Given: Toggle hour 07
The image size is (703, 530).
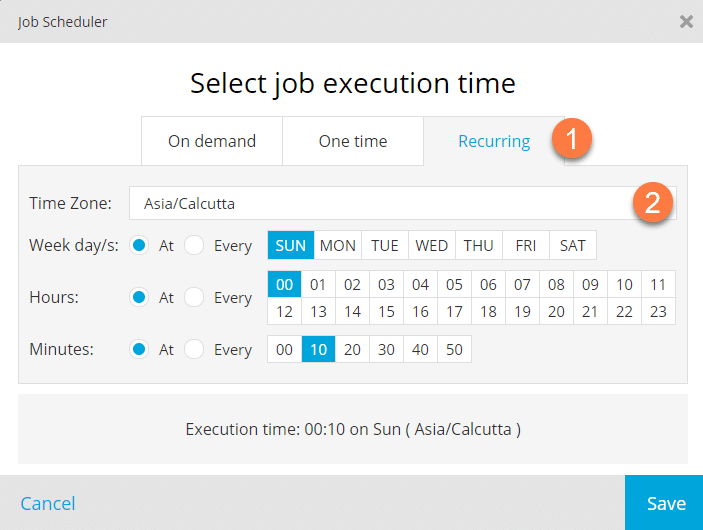Looking at the screenshot, I should click(x=522, y=284).
